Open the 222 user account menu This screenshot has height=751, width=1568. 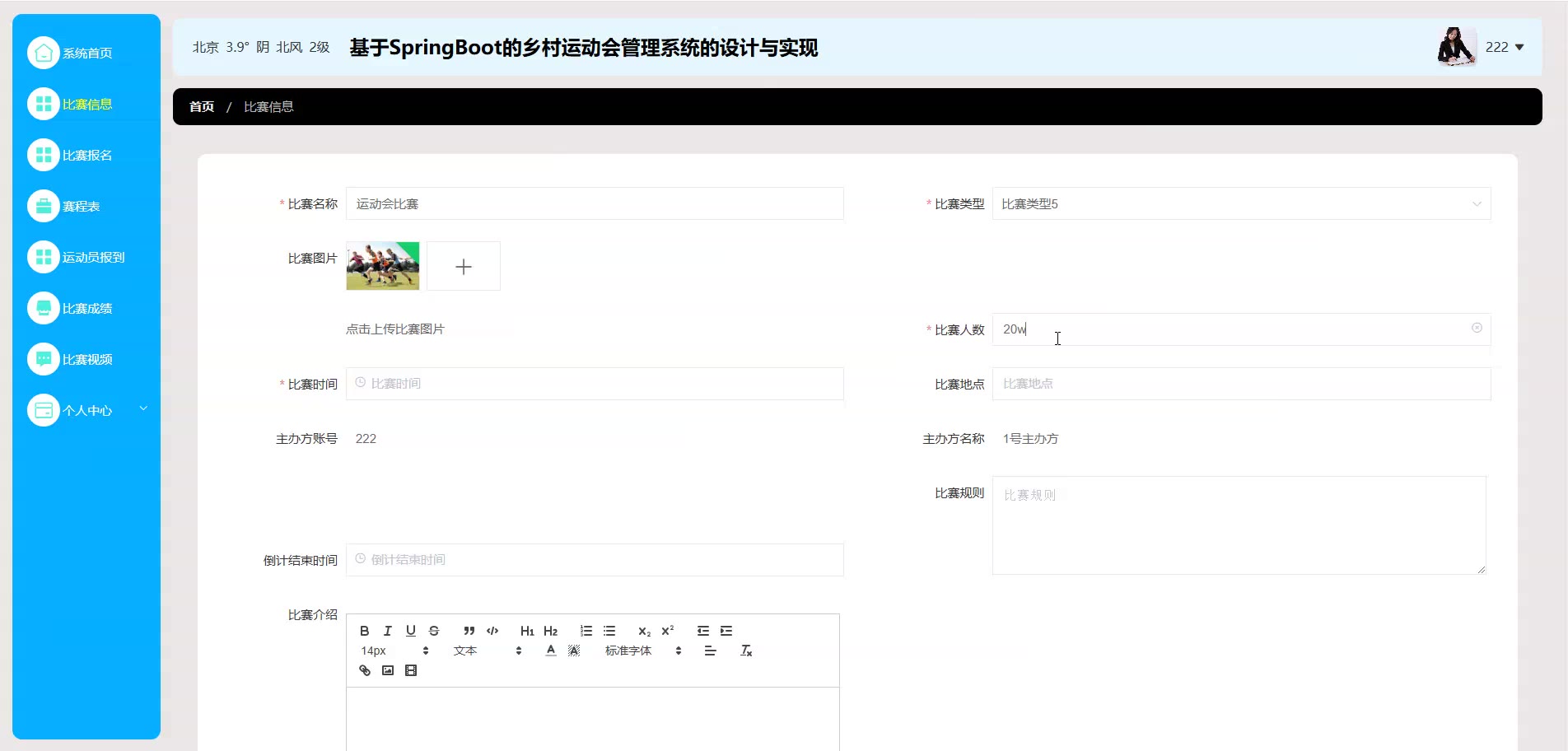click(1505, 47)
